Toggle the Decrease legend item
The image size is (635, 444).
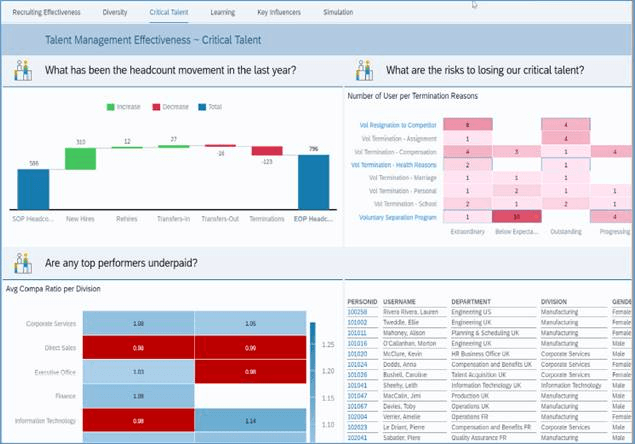[x=172, y=105]
